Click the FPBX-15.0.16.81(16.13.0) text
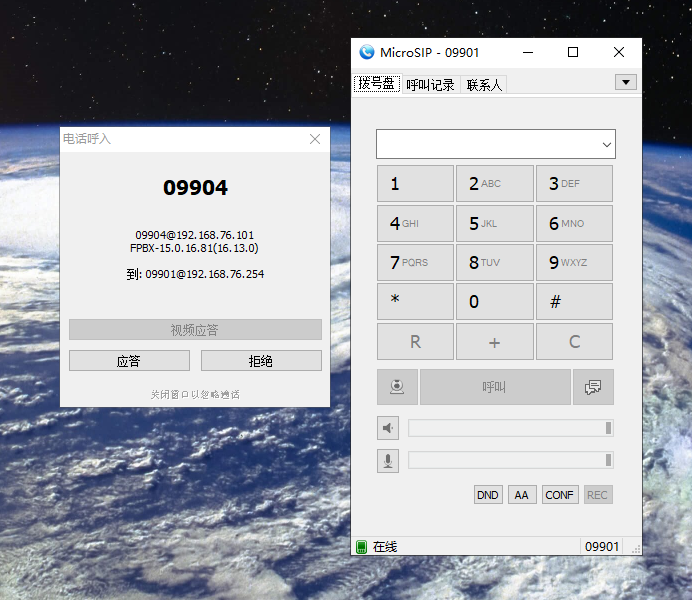Viewport: 692px width, 600px height. pos(194,248)
